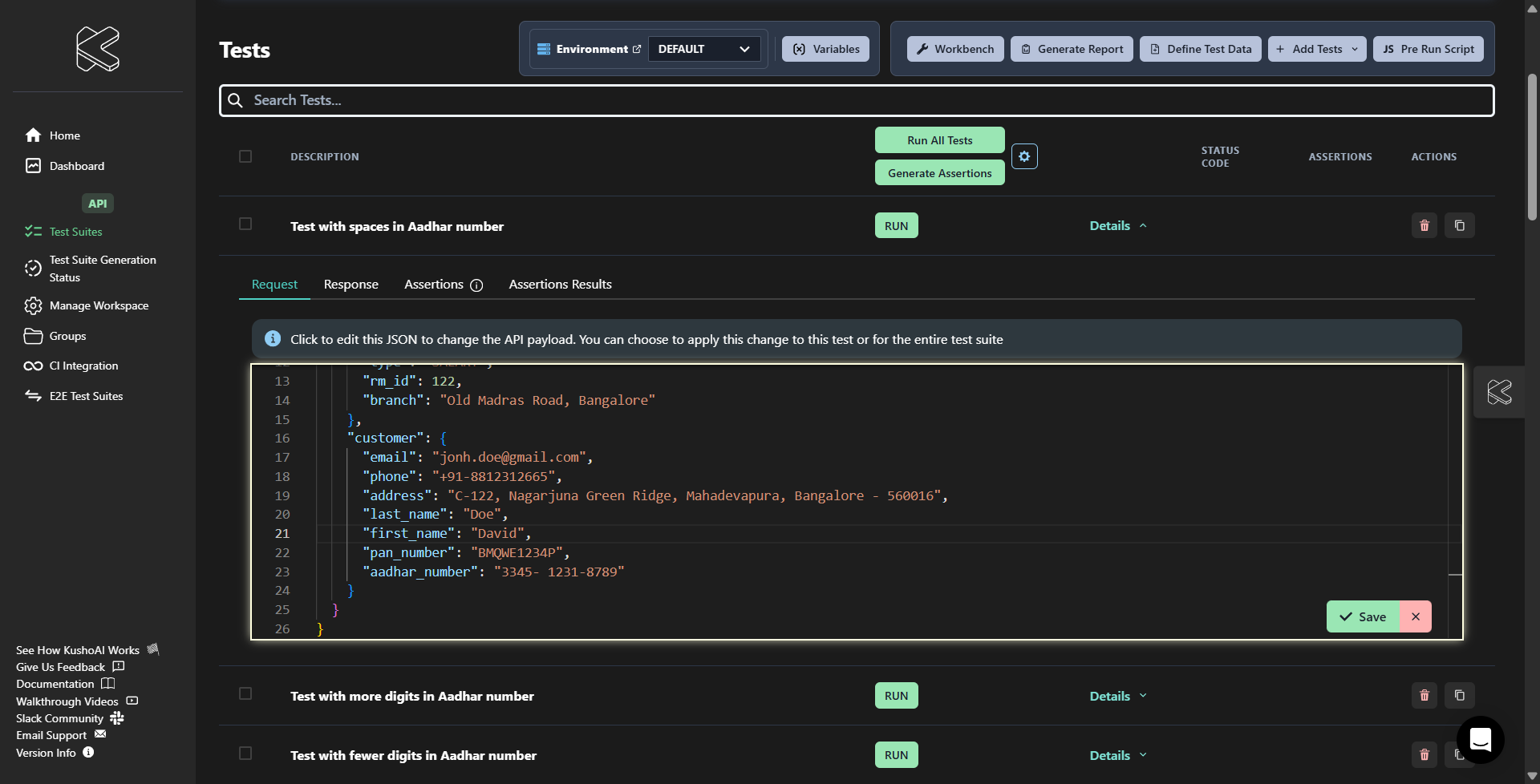The height and width of the screenshot is (784, 1540).
Task: Select the more digits Aadhar test checkbox
Action: (245, 694)
